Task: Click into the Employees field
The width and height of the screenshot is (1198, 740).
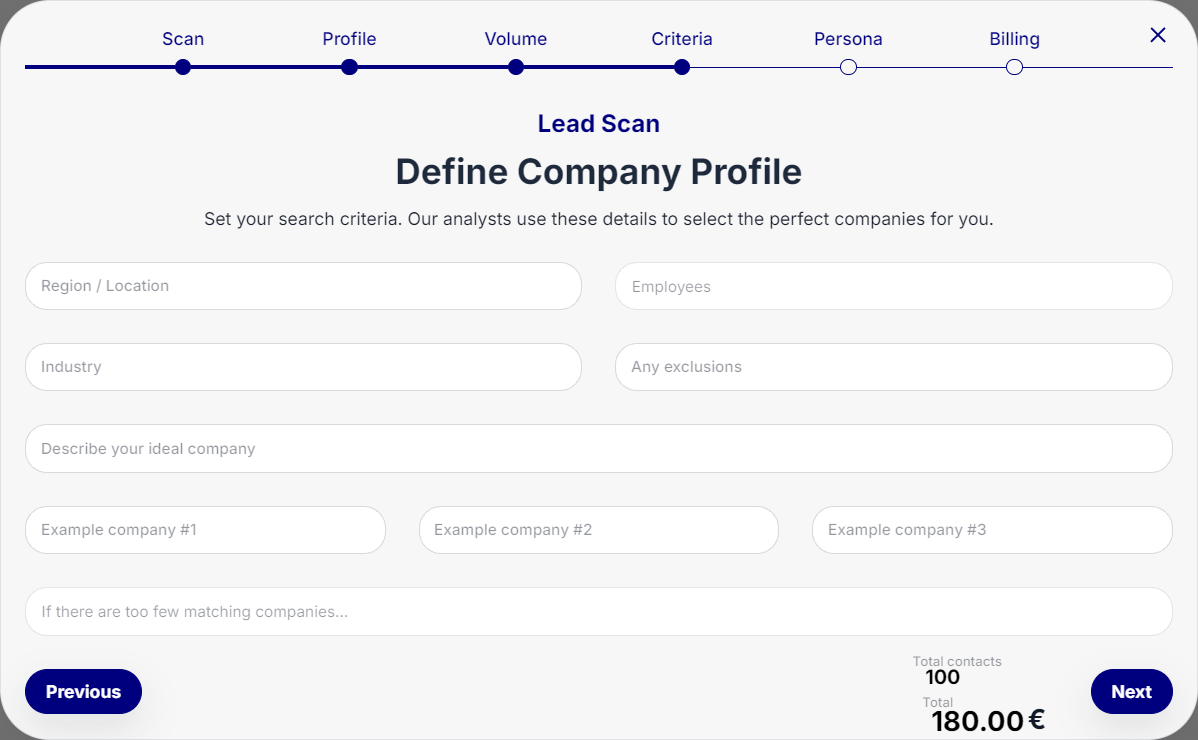Action: 893,287
